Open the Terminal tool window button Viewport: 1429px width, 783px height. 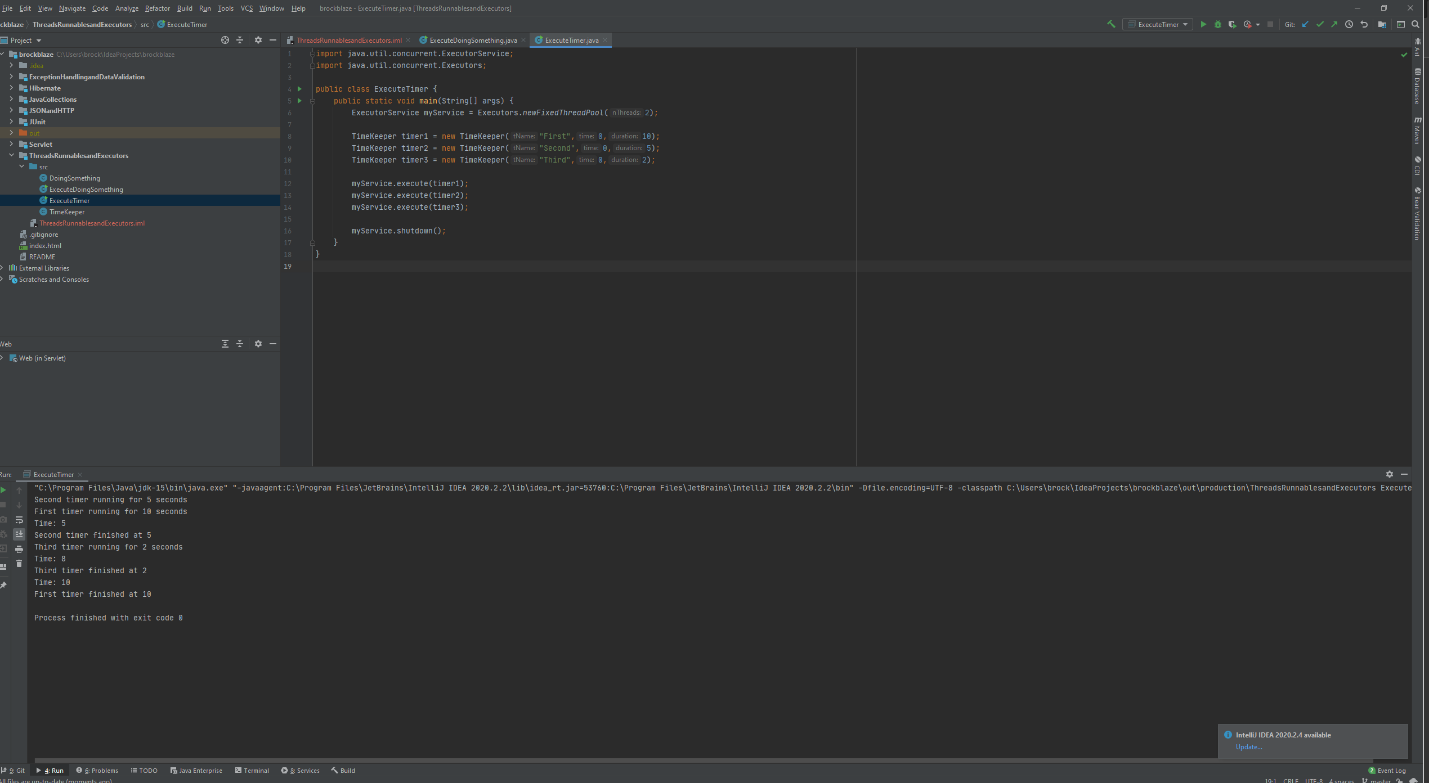(252, 770)
